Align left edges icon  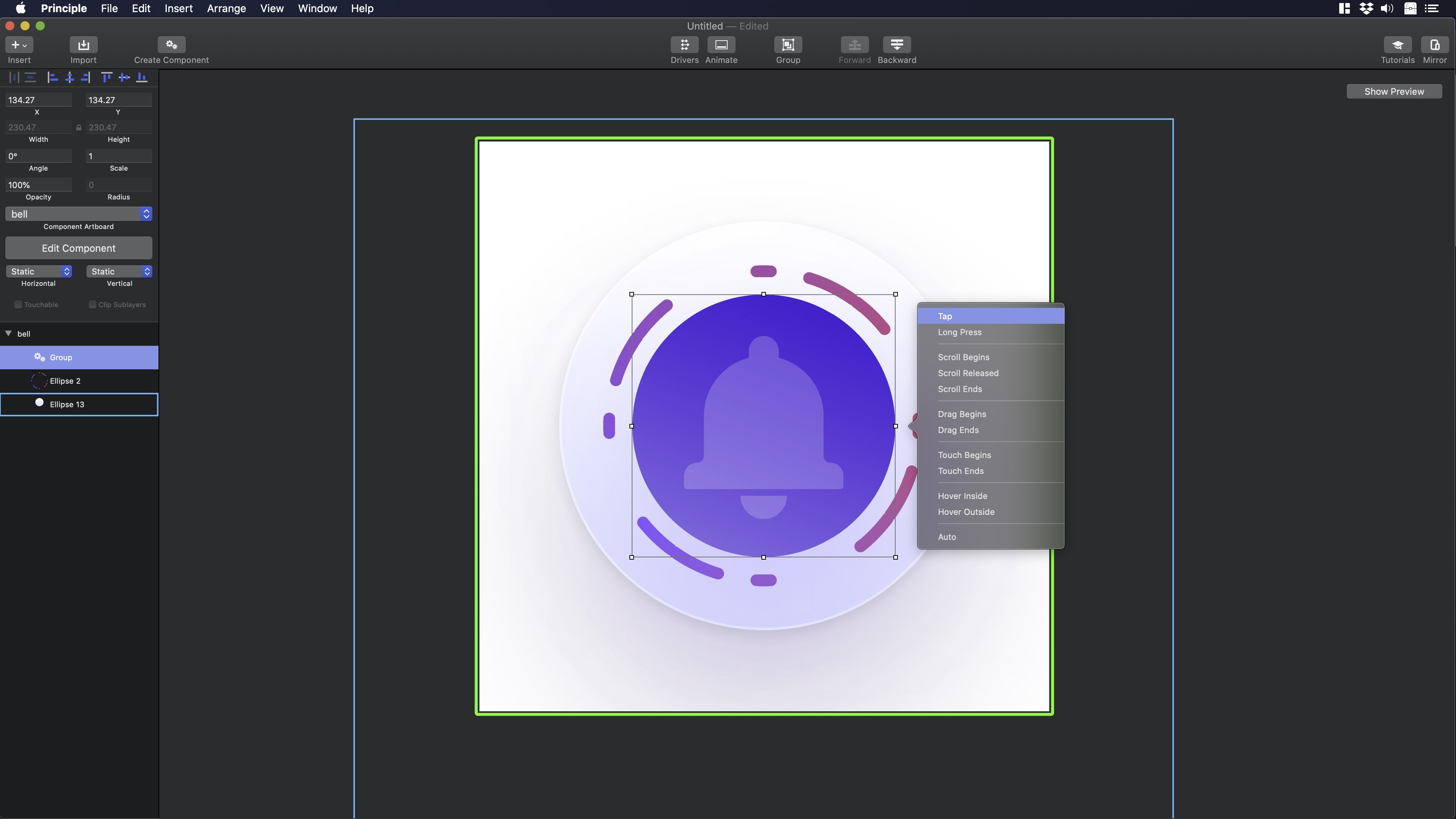(x=53, y=77)
